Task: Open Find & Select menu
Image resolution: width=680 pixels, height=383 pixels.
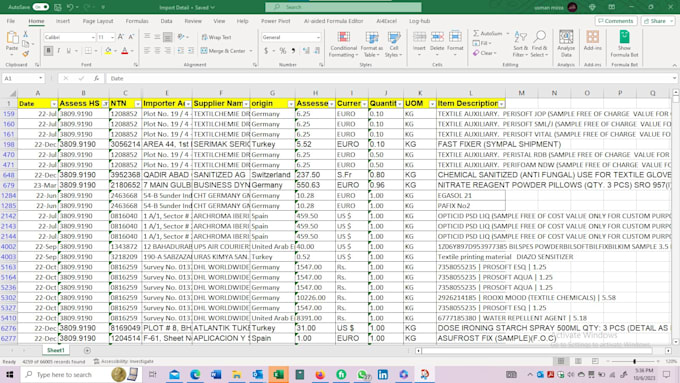Action: tap(539, 44)
